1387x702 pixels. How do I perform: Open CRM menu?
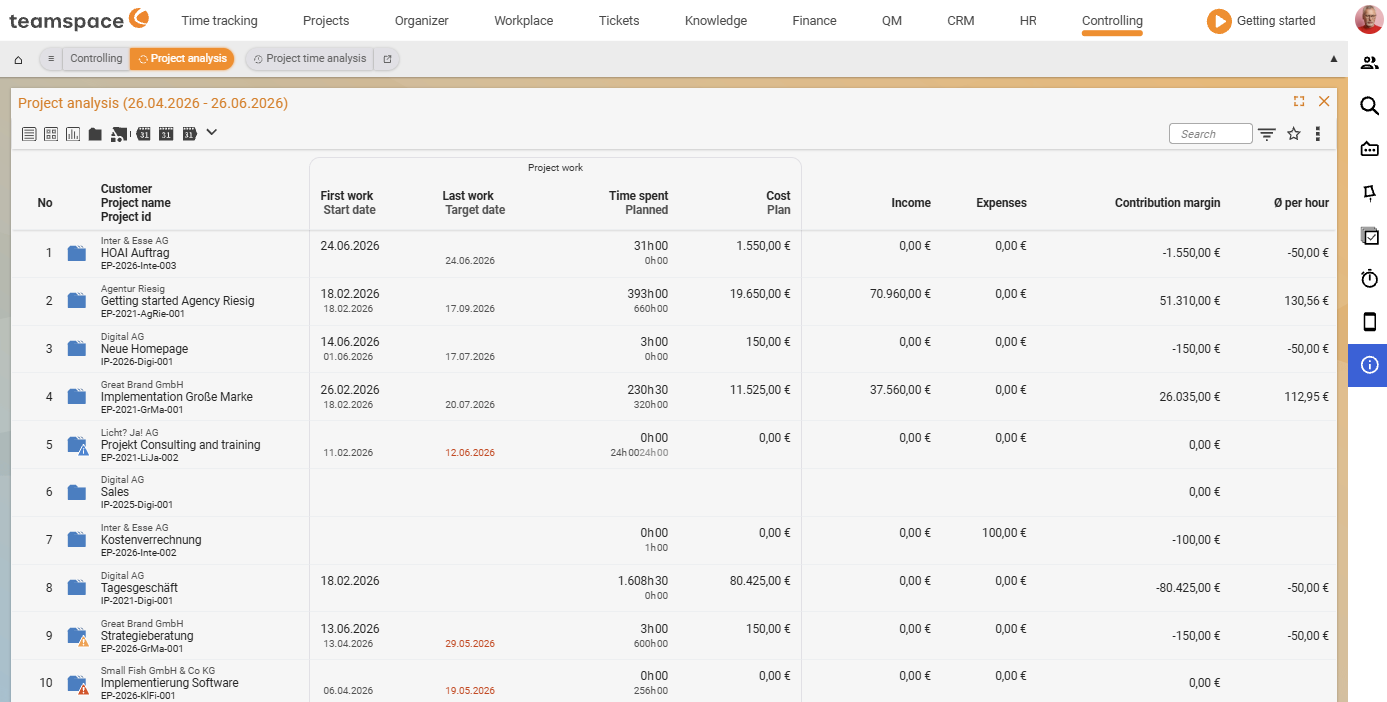(x=961, y=20)
